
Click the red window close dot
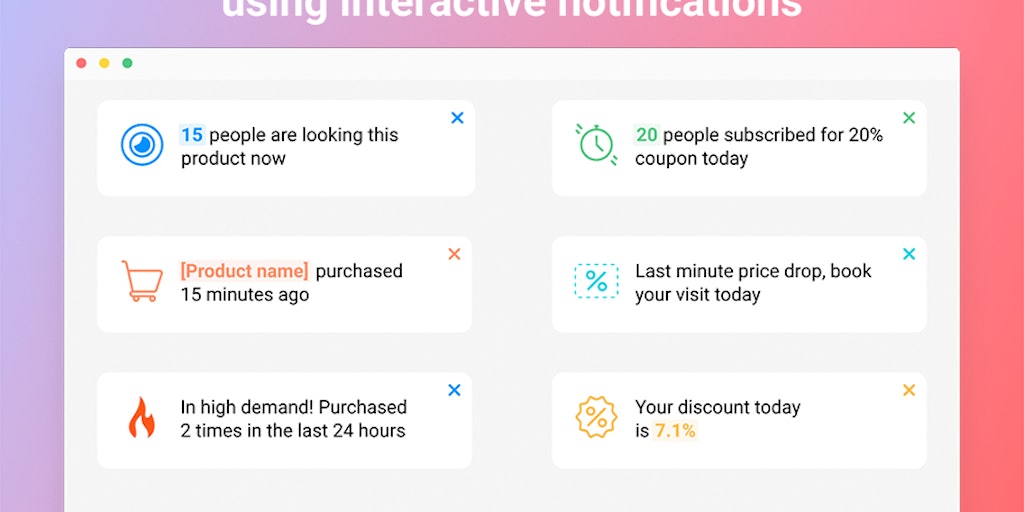pos(82,63)
